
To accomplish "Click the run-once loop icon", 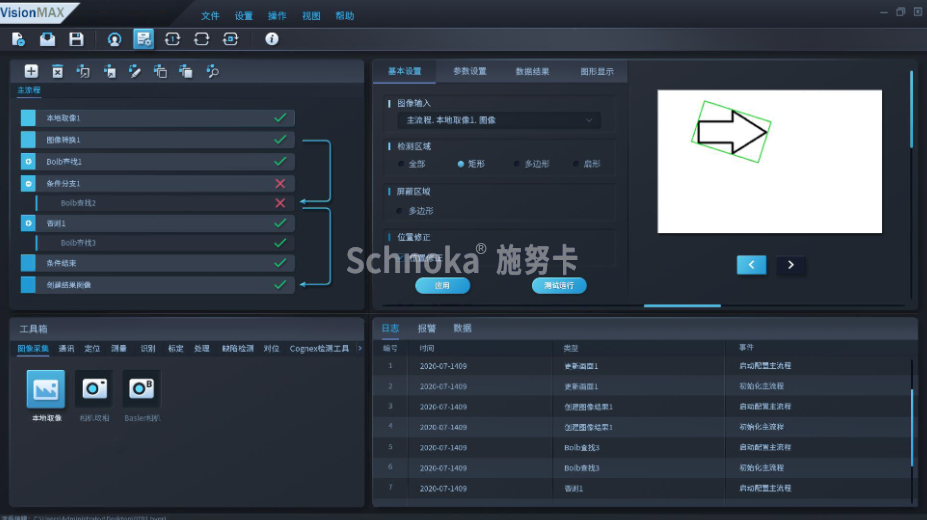I will click(x=172, y=39).
